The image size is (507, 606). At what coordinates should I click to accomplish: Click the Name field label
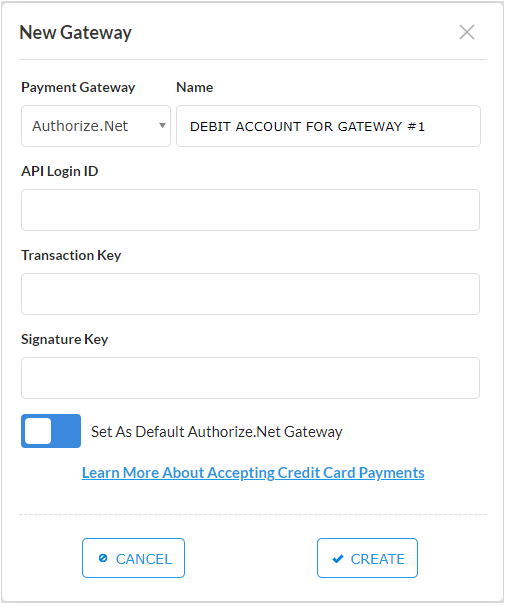pos(195,88)
